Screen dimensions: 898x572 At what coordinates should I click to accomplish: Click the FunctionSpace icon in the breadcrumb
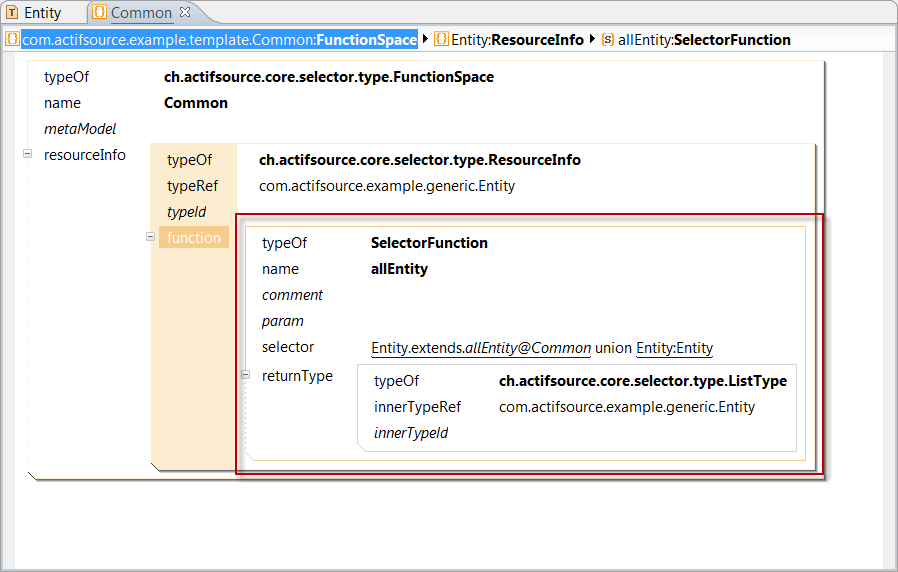(x=12, y=40)
